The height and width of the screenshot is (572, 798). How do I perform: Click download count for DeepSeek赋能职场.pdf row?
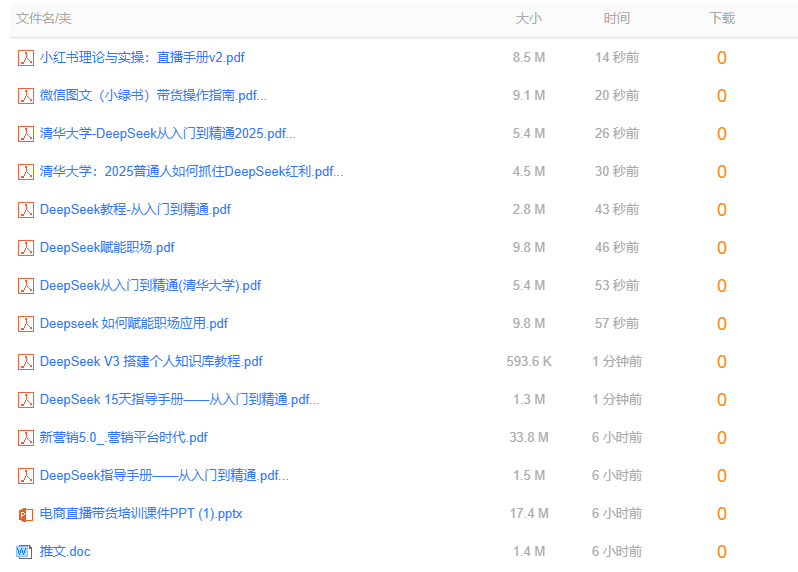coord(722,248)
